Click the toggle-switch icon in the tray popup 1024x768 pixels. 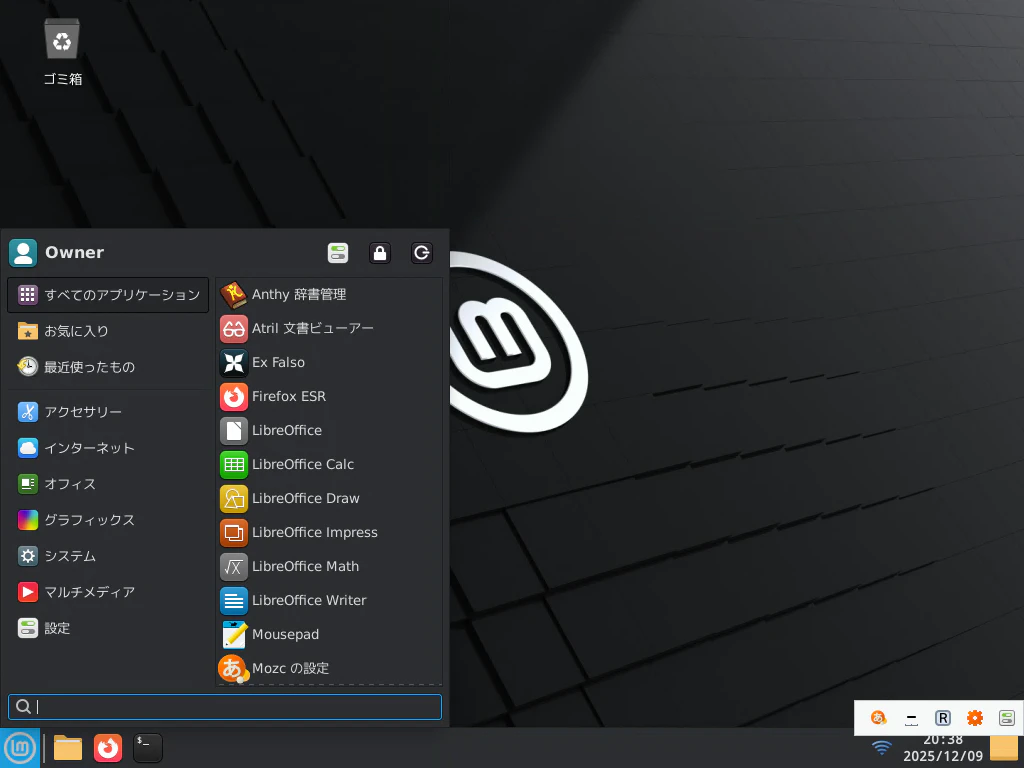(1006, 718)
